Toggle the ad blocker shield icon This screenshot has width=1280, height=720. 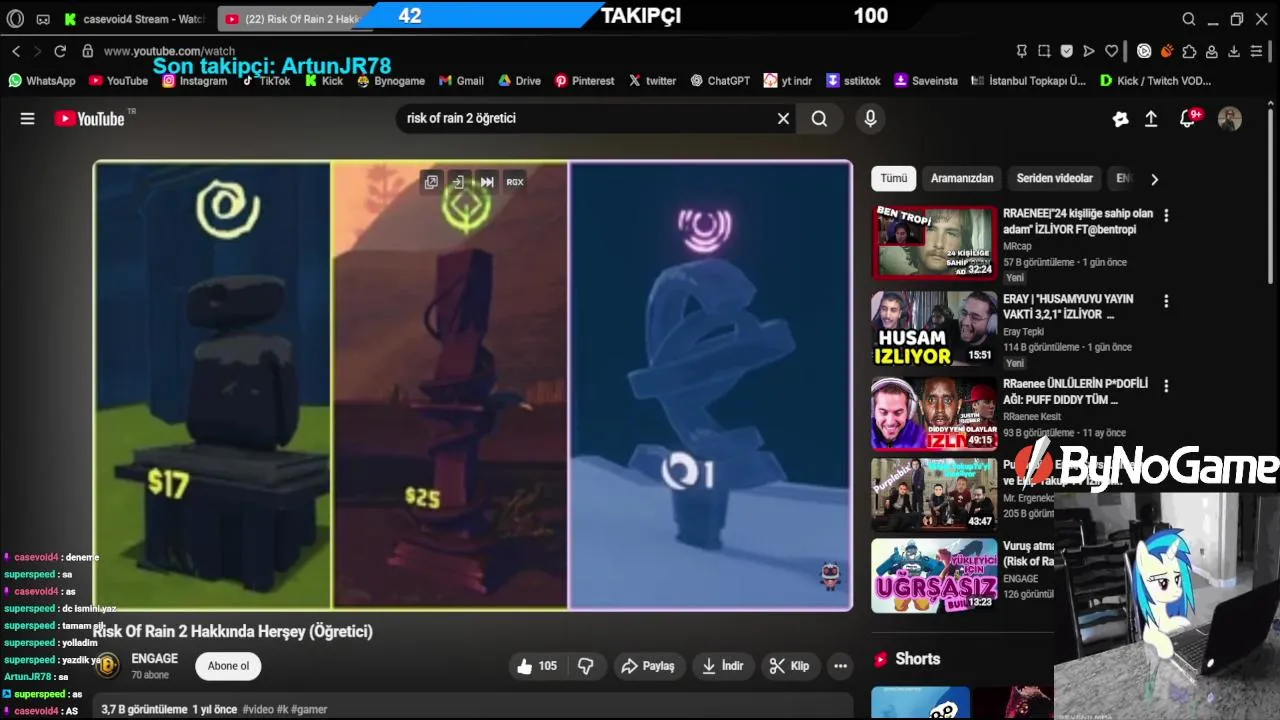pos(1067,51)
